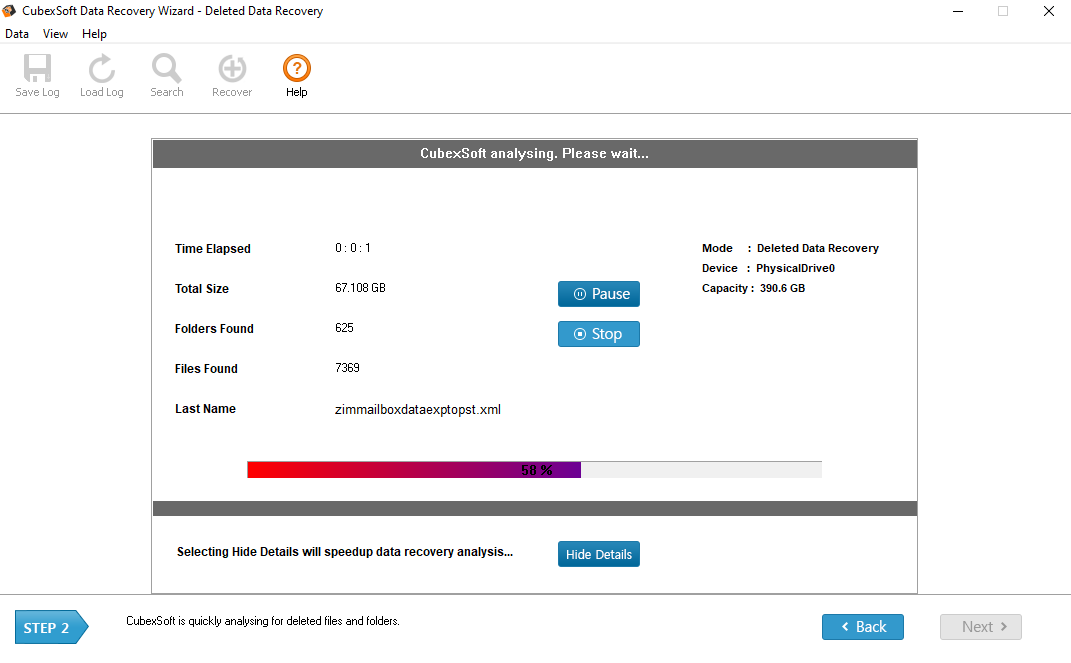Click the 58 % progress bar

pos(534,470)
